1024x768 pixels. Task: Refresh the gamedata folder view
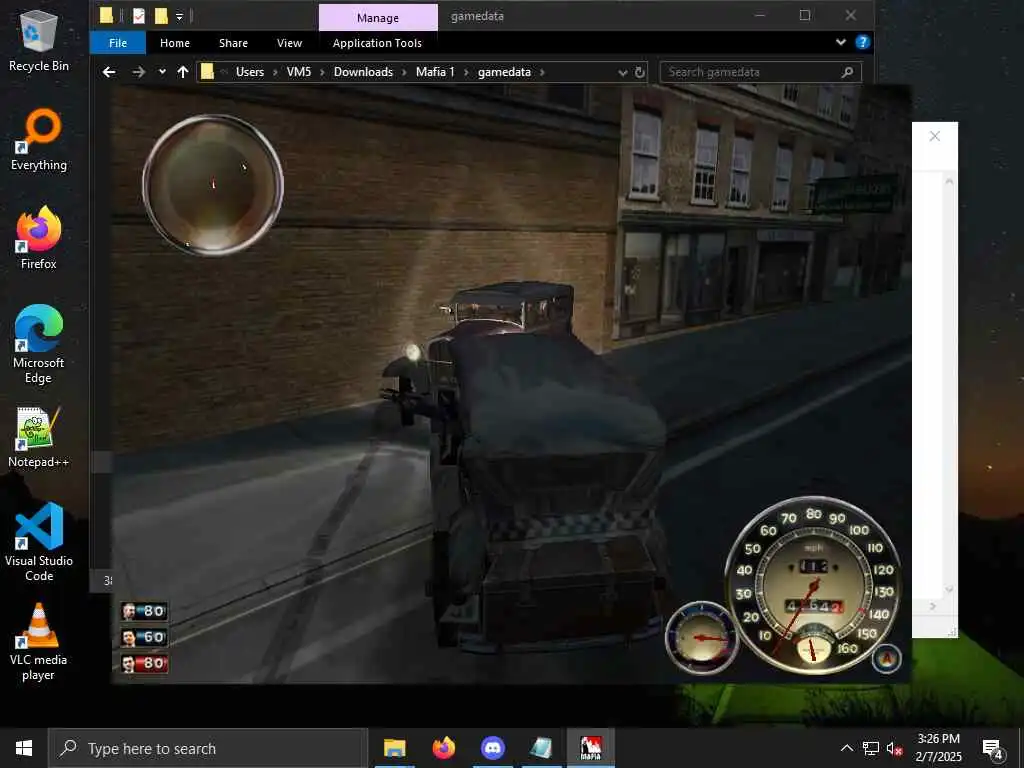pyautogui.click(x=640, y=72)
